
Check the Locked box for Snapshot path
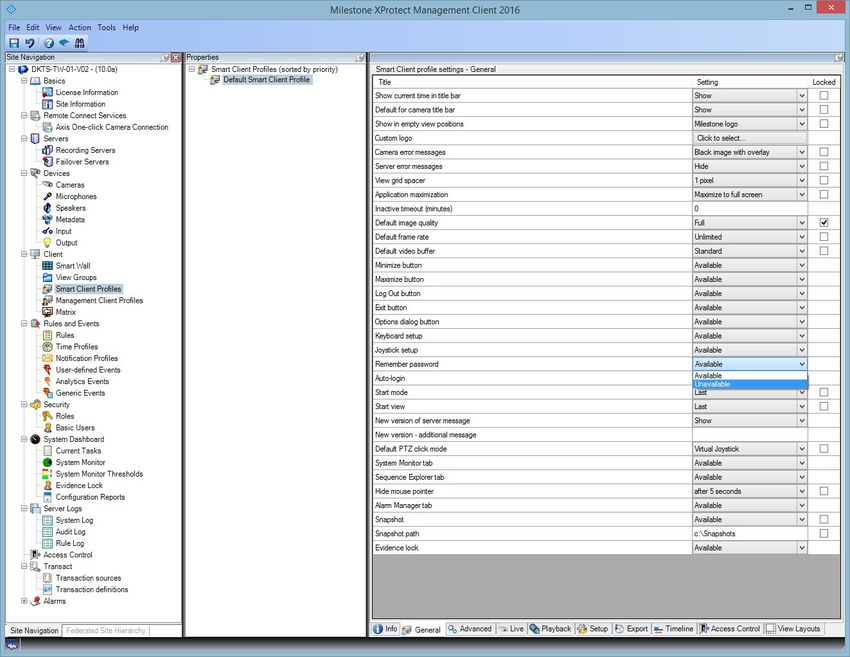click(x=824, y=533)
